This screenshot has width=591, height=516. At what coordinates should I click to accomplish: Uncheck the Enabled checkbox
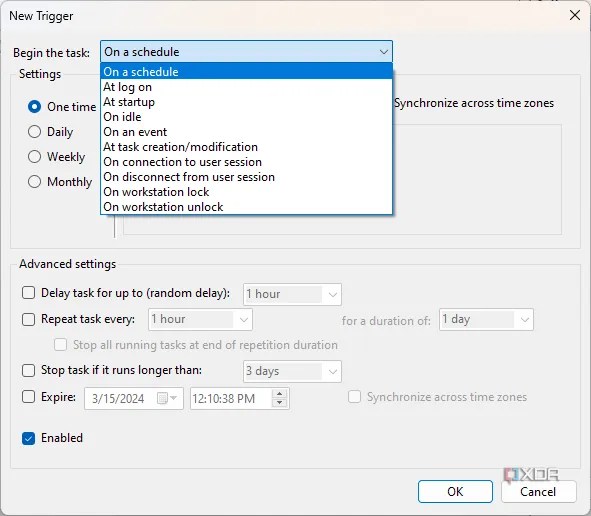click(x=28, y=438)
